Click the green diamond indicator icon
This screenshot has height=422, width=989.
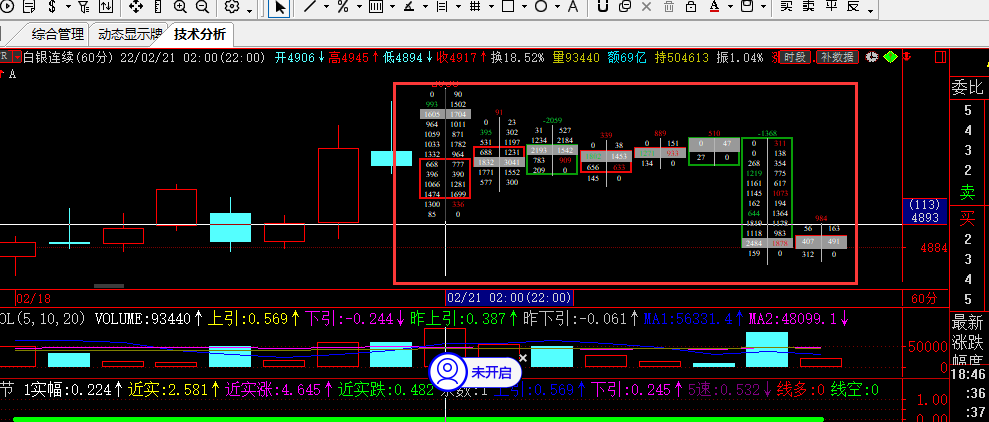[890, 57]
